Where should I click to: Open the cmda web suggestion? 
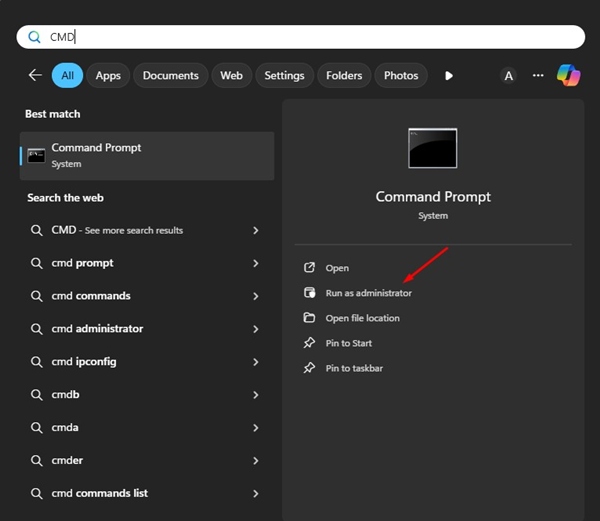click(147, 428)
